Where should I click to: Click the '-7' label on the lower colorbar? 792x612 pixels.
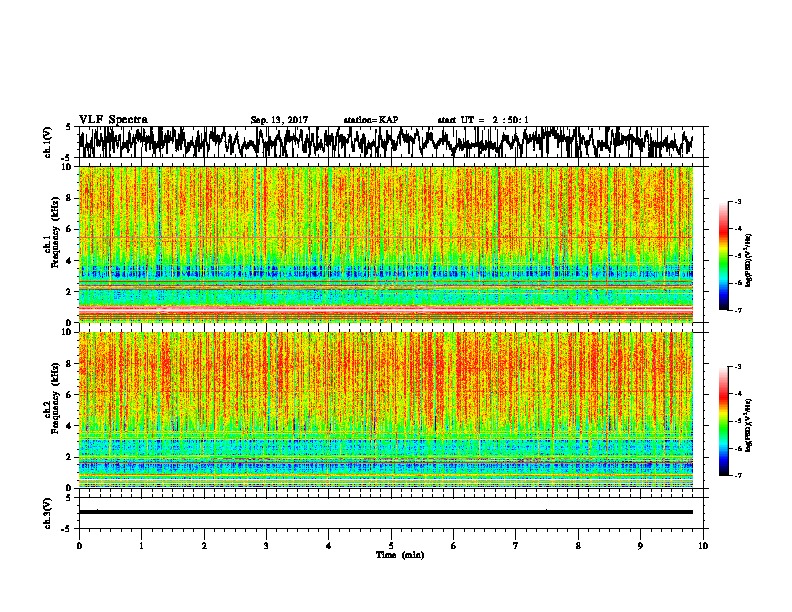[737, 475]
